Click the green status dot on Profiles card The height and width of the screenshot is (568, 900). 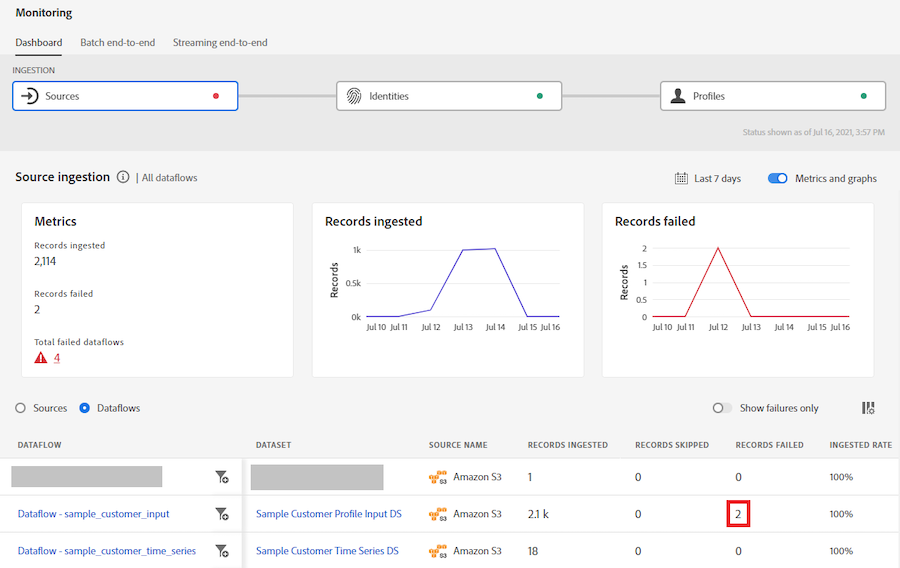pos(864,96)
